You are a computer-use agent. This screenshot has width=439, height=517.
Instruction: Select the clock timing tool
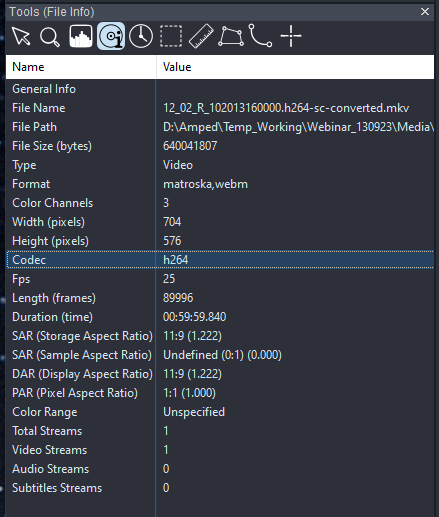coord(141,36)
